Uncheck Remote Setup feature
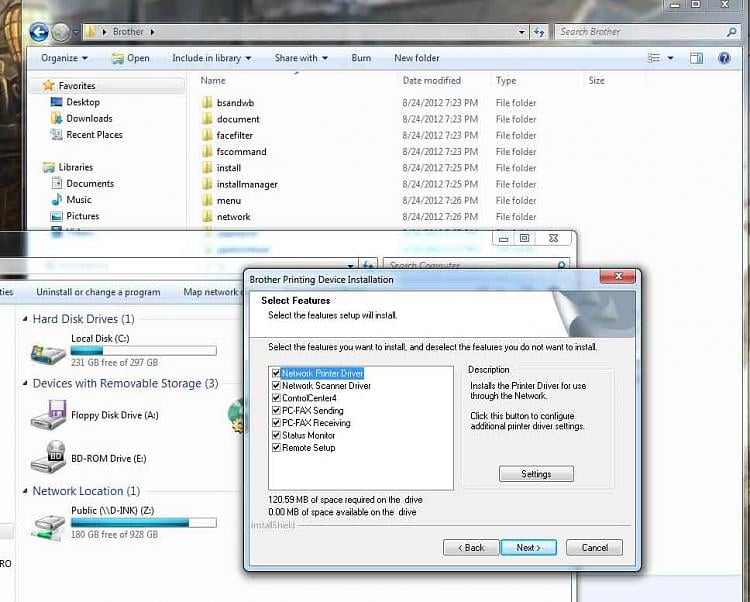Viewport: 750px width, 602px height. [276, 448]
